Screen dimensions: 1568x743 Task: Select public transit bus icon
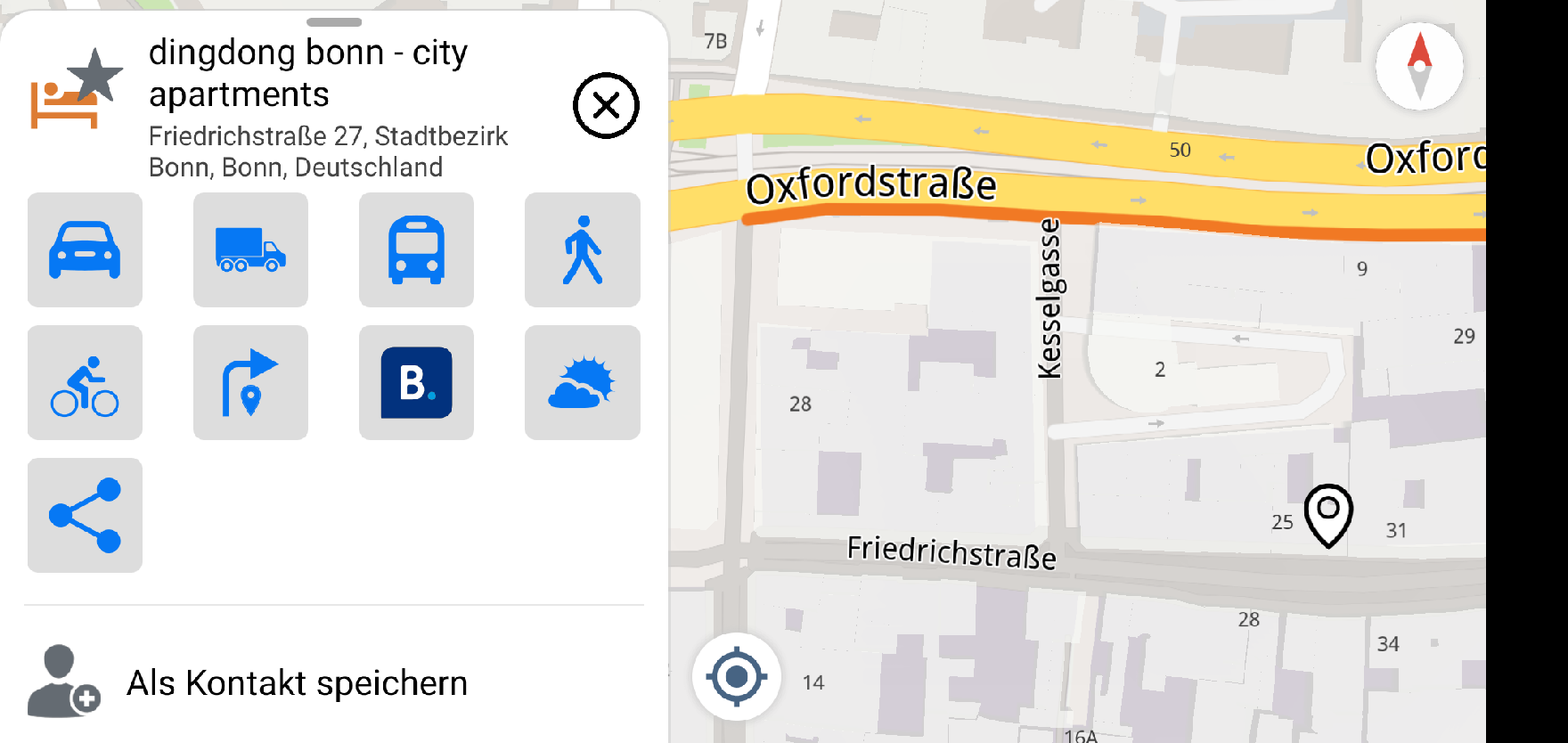pos(416,250)
